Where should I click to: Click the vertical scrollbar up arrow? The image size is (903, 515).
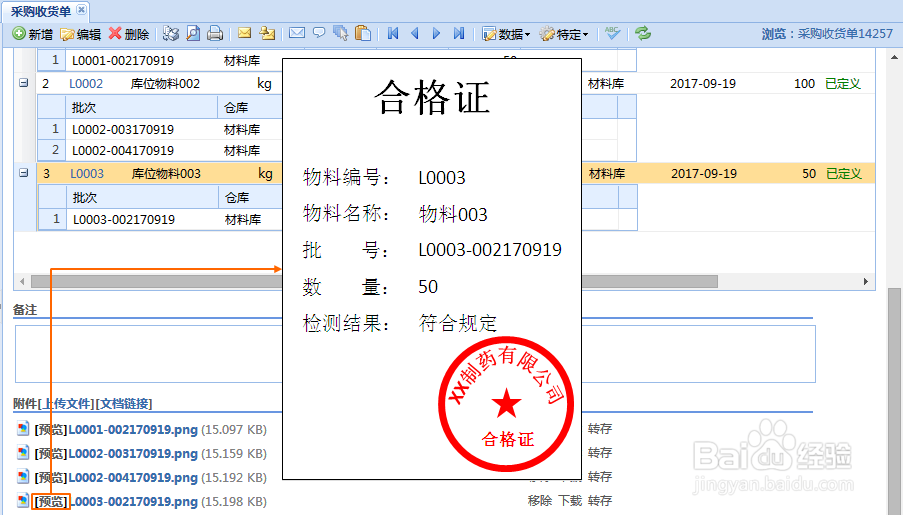pos(894,57)
